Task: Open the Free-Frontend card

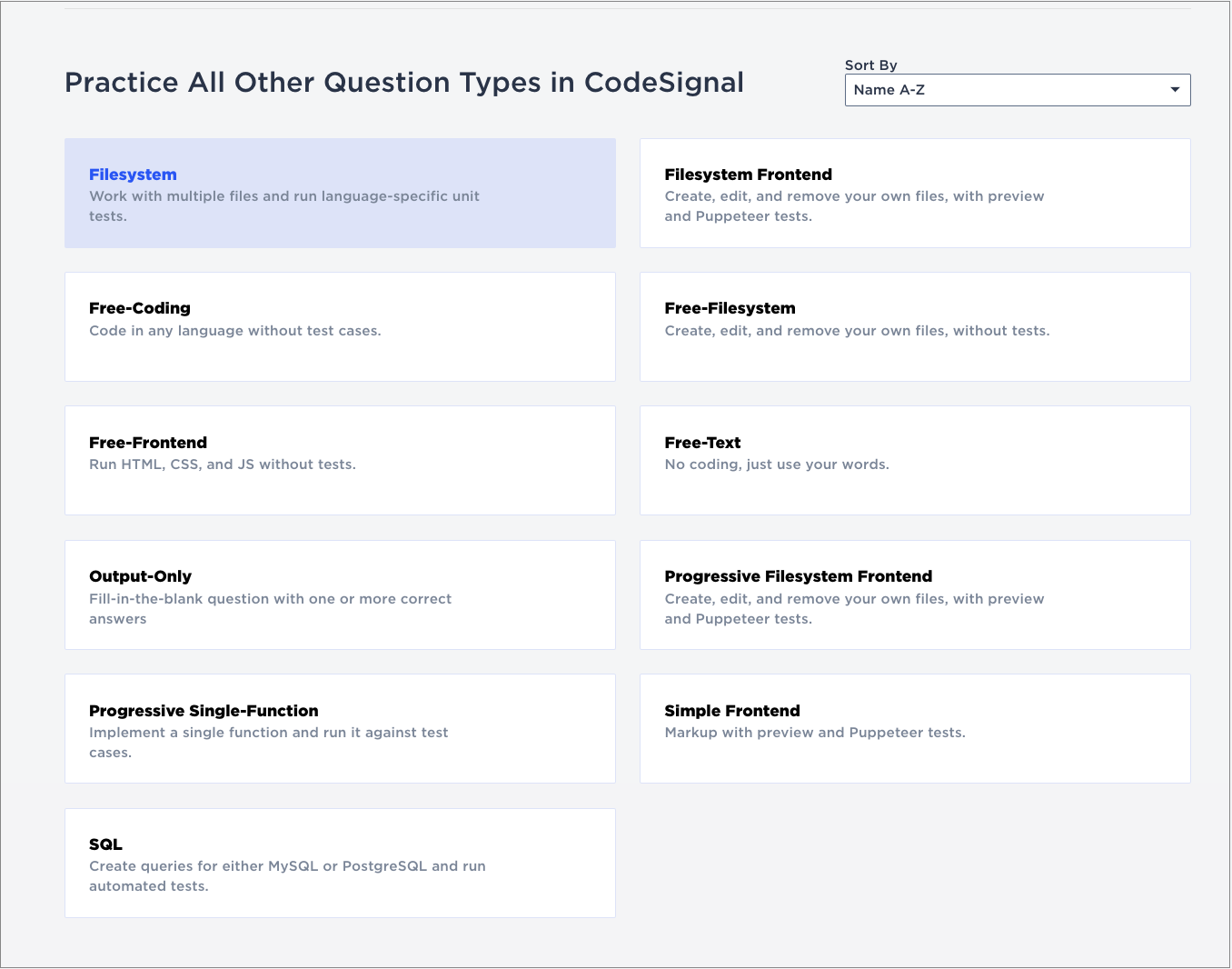Action: tap(340, 460)
